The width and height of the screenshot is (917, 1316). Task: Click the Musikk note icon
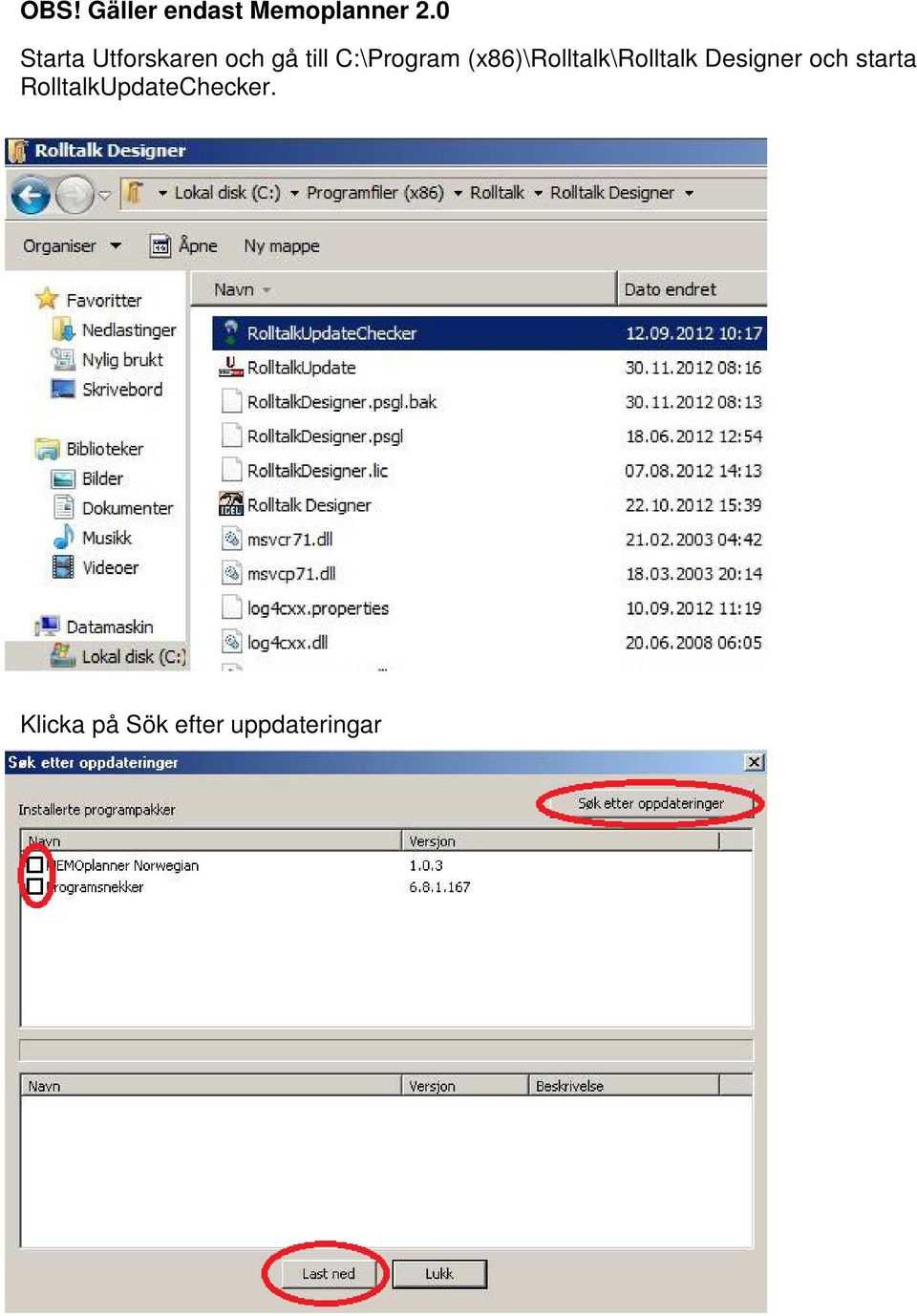tap(64, 537)
